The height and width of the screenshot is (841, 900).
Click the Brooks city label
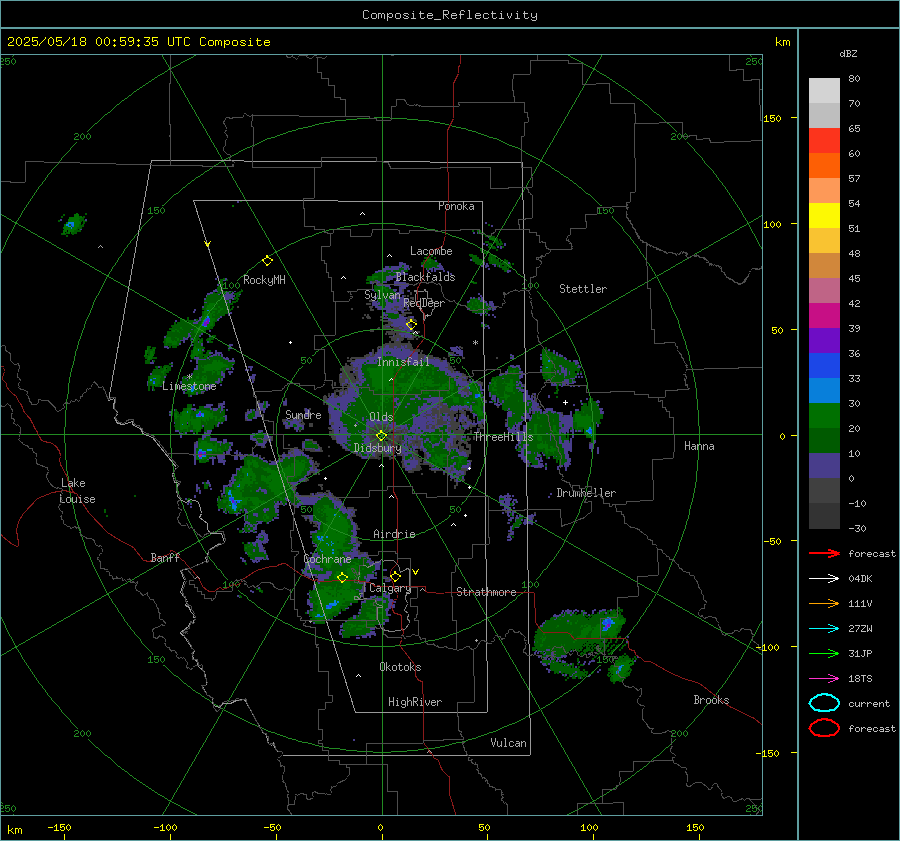(711, 700)
